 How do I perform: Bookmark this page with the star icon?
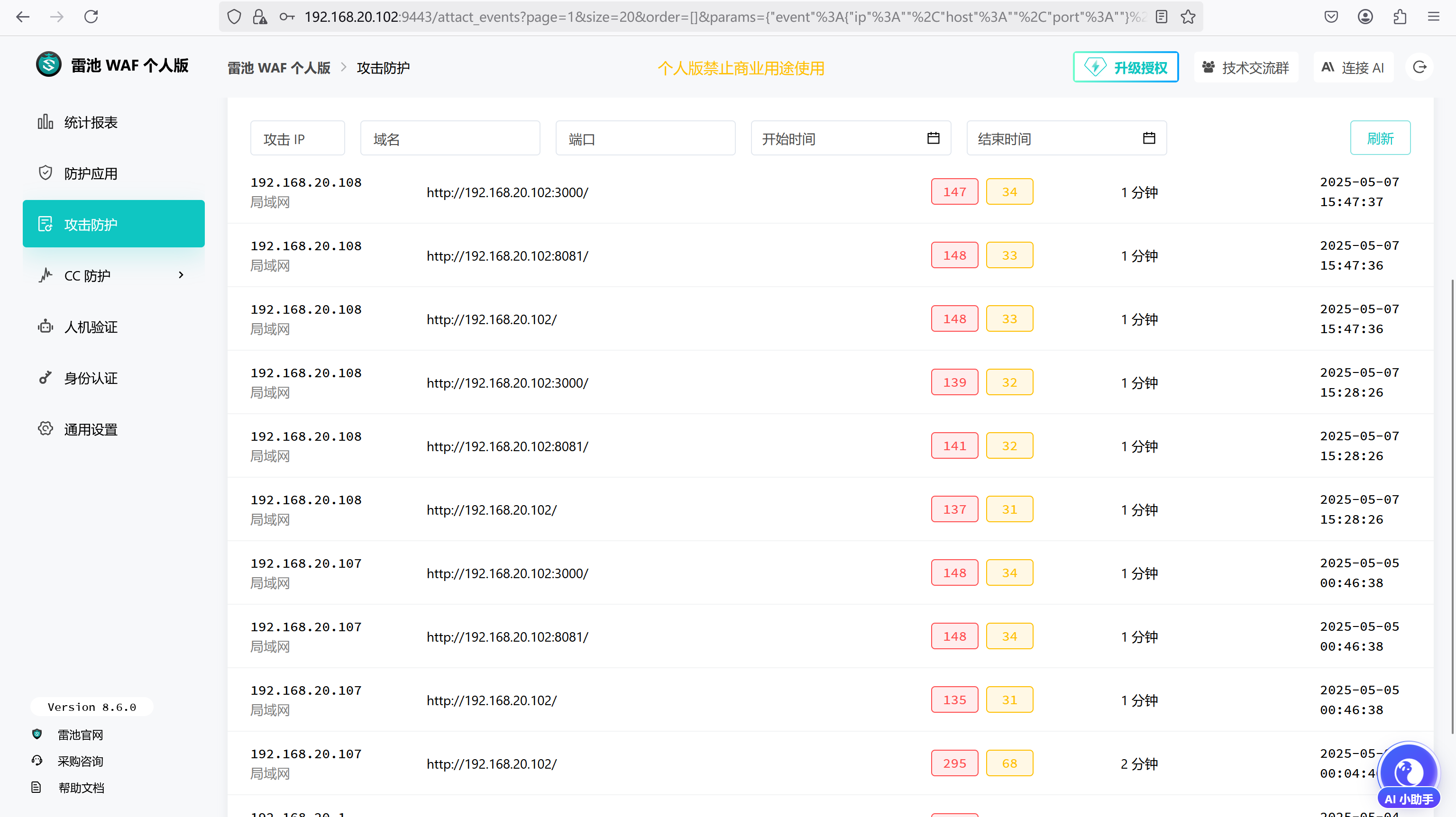tap(1188, 17)
